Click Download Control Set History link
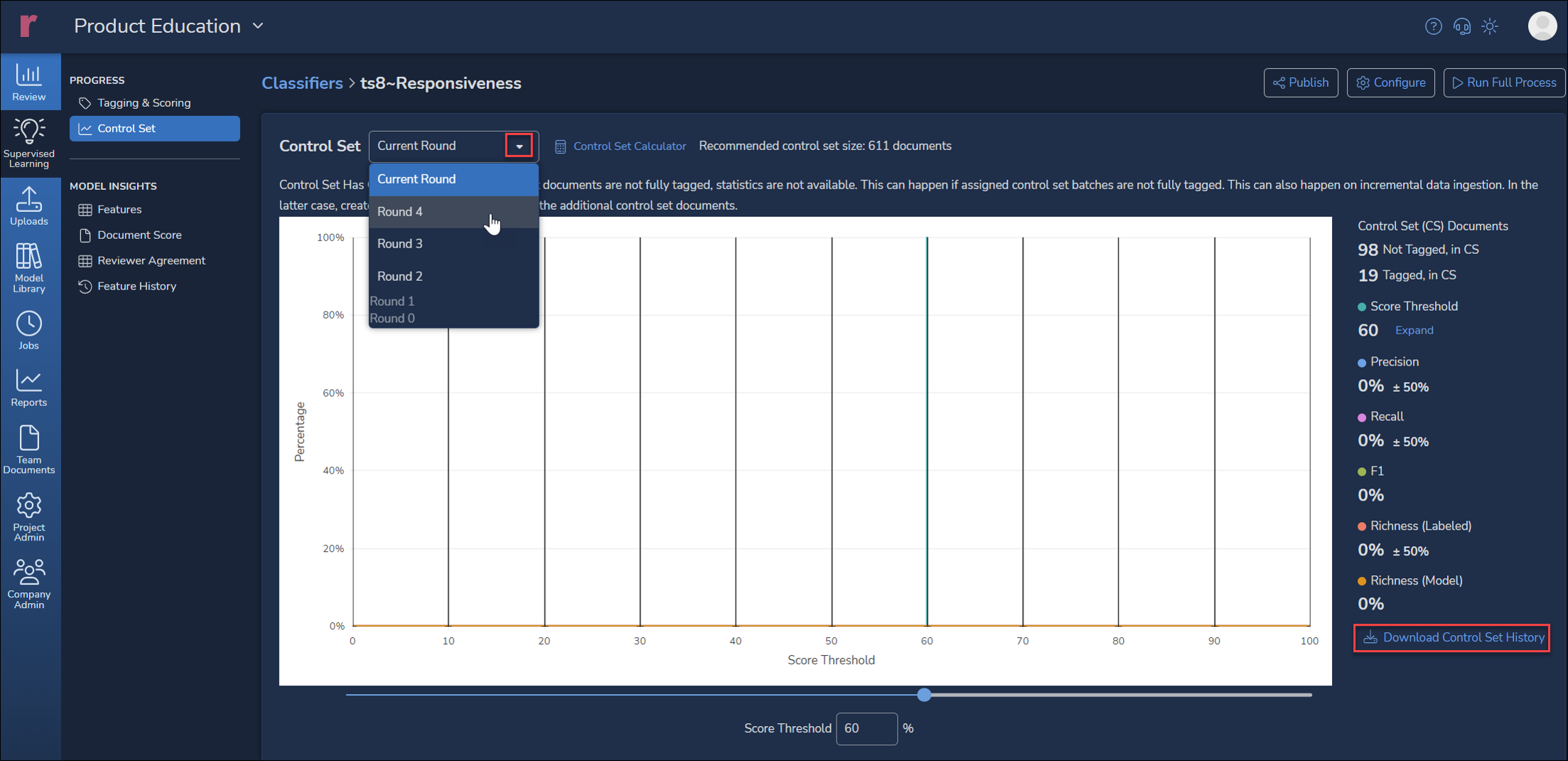Image resolution: width=1568 pixels, height=761 pixels. [x=1463, y=638]
